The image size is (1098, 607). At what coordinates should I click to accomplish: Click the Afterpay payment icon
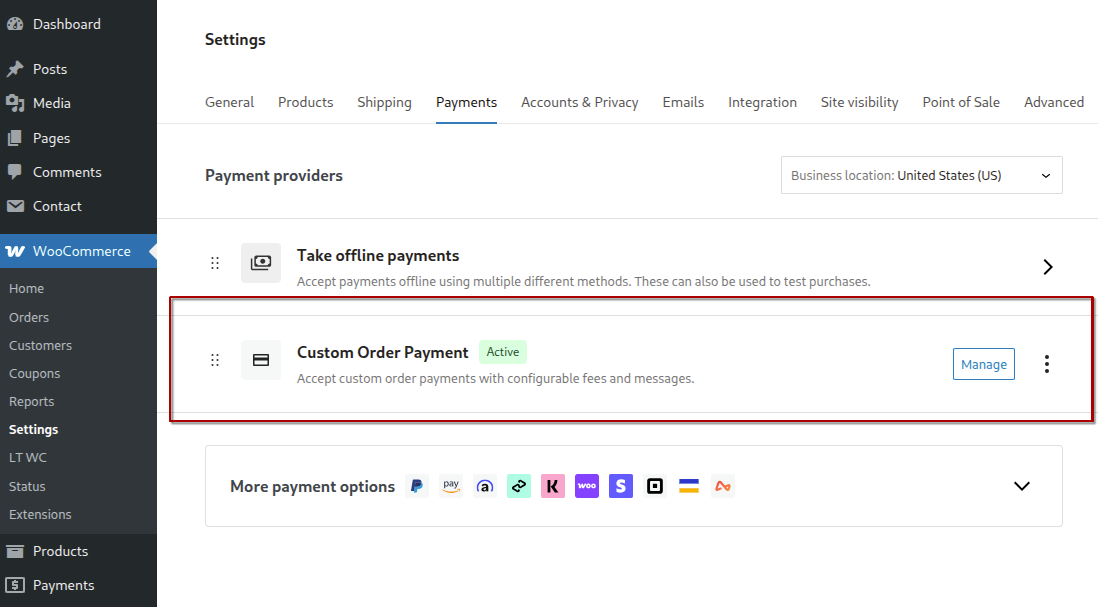519,486
